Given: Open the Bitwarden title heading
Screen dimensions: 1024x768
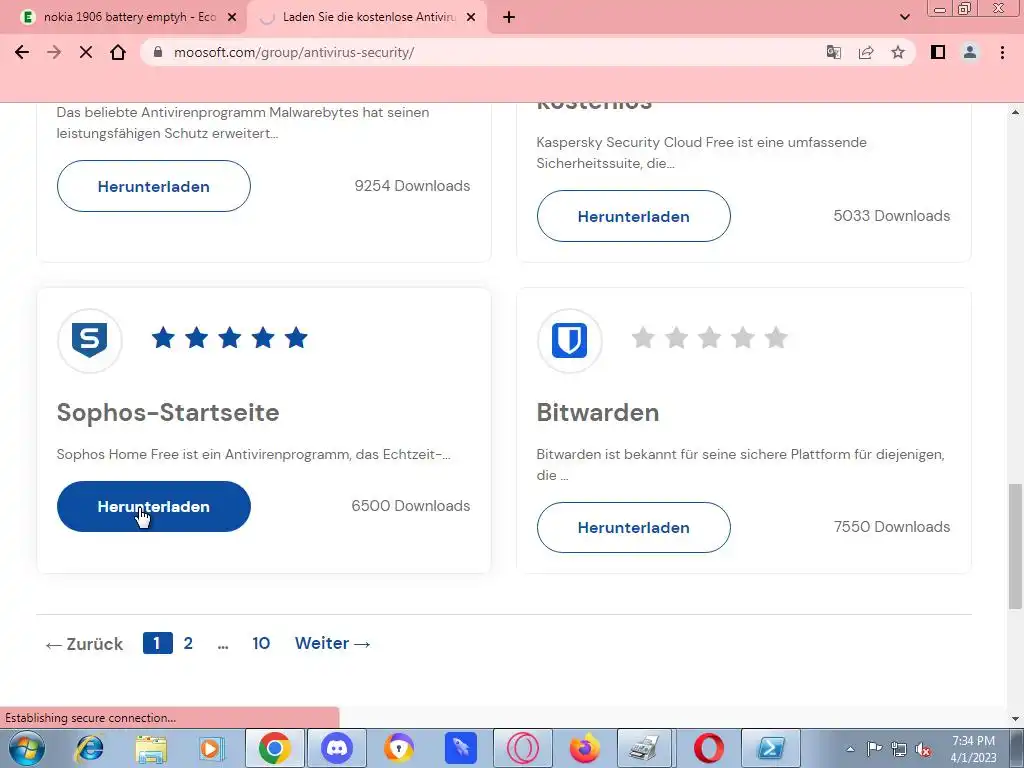Looking at the screenshot, I should click(x=598, y=413).
